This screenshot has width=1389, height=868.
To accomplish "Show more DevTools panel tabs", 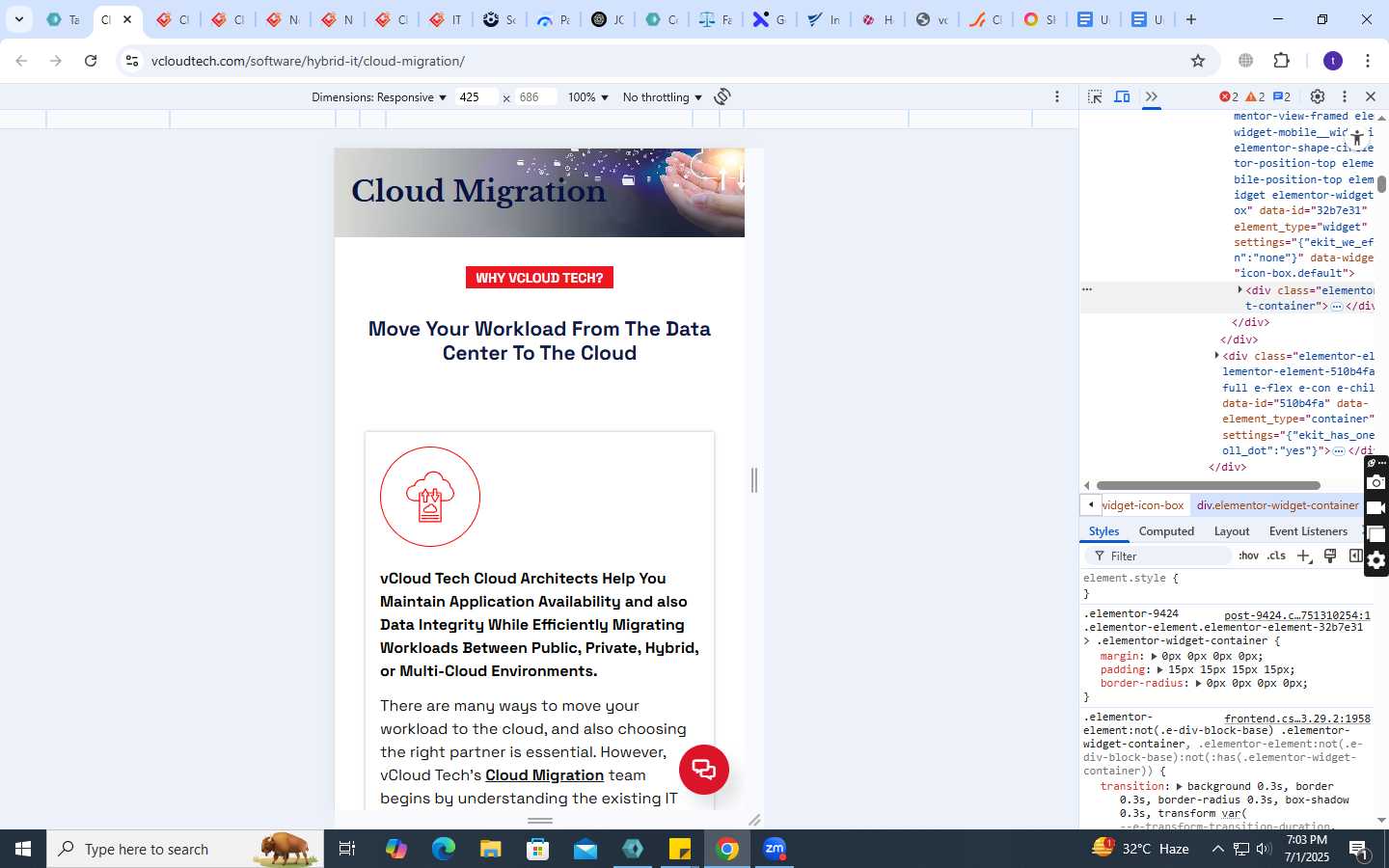I will [x=1151, y=96].
